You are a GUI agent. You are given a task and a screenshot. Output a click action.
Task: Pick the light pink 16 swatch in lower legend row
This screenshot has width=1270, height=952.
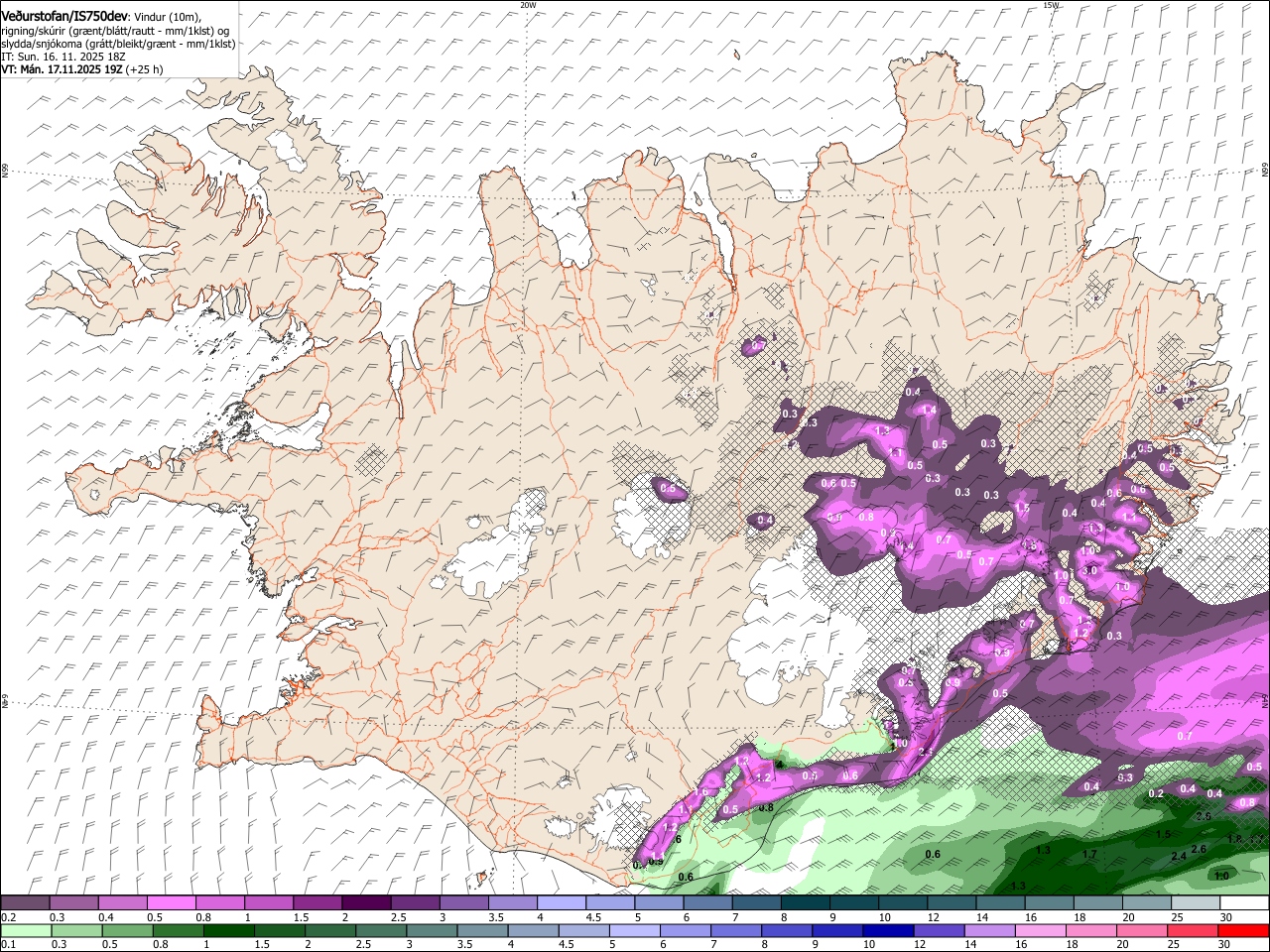point(1041,930)
